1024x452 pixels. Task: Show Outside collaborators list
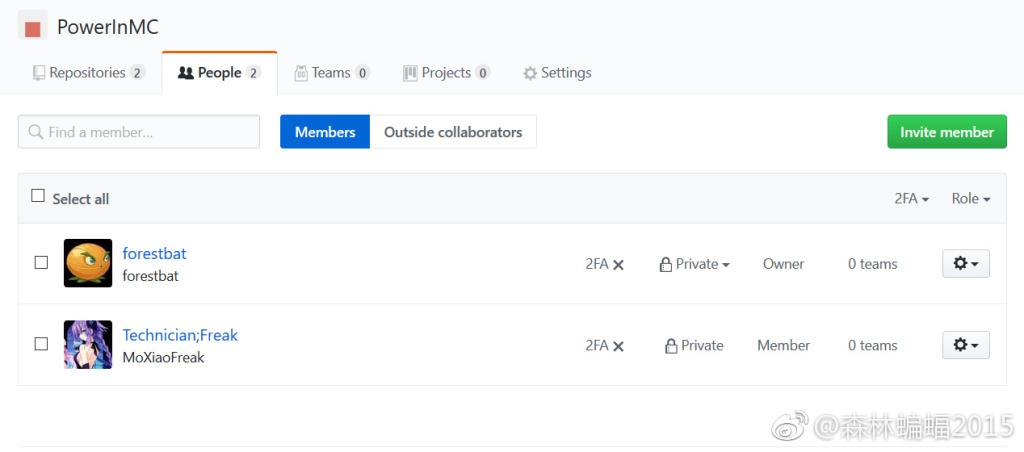tap(453, 132)
